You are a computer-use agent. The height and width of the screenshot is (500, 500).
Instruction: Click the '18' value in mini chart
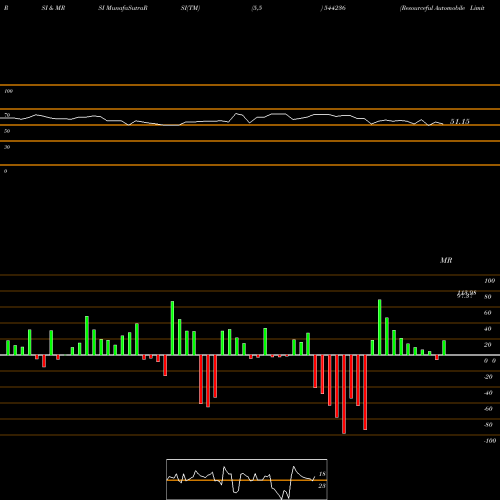(322, 474)
